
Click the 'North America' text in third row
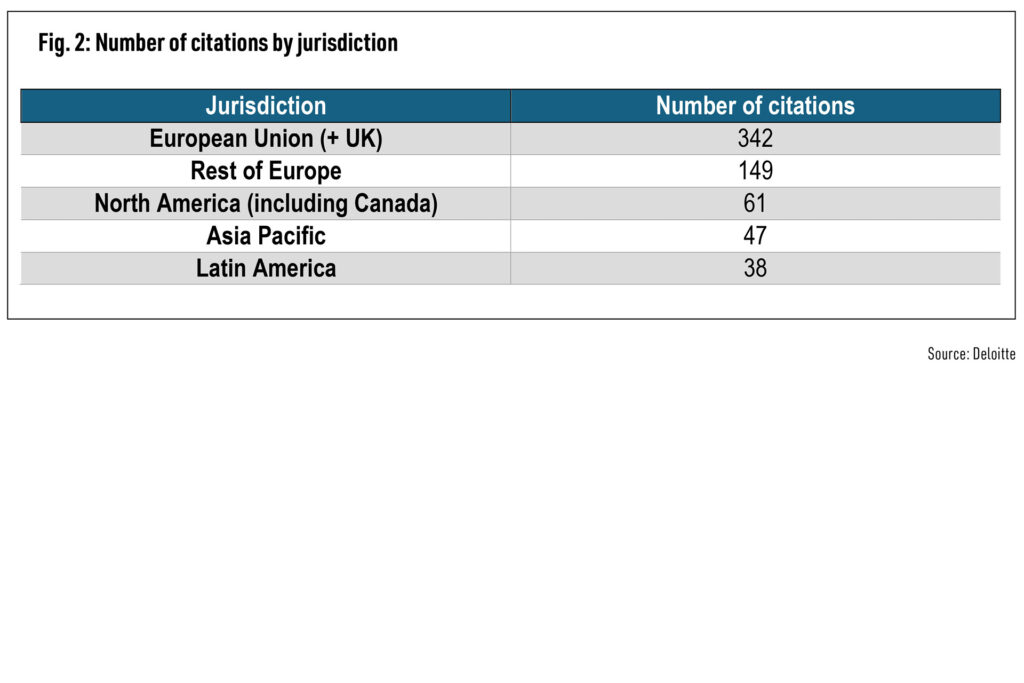point(165,204)
